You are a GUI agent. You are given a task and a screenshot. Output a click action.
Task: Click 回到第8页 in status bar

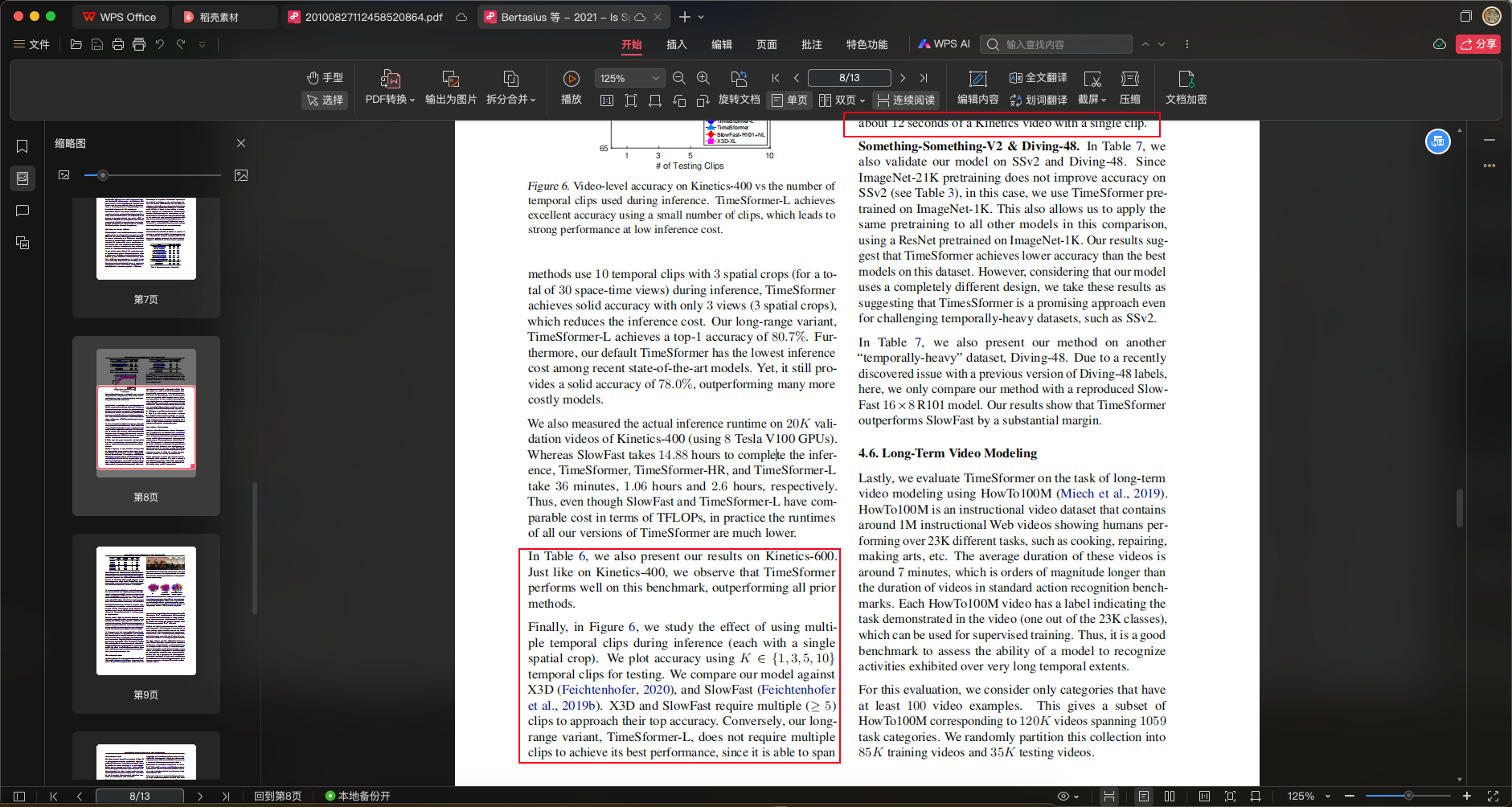[278, 796]
